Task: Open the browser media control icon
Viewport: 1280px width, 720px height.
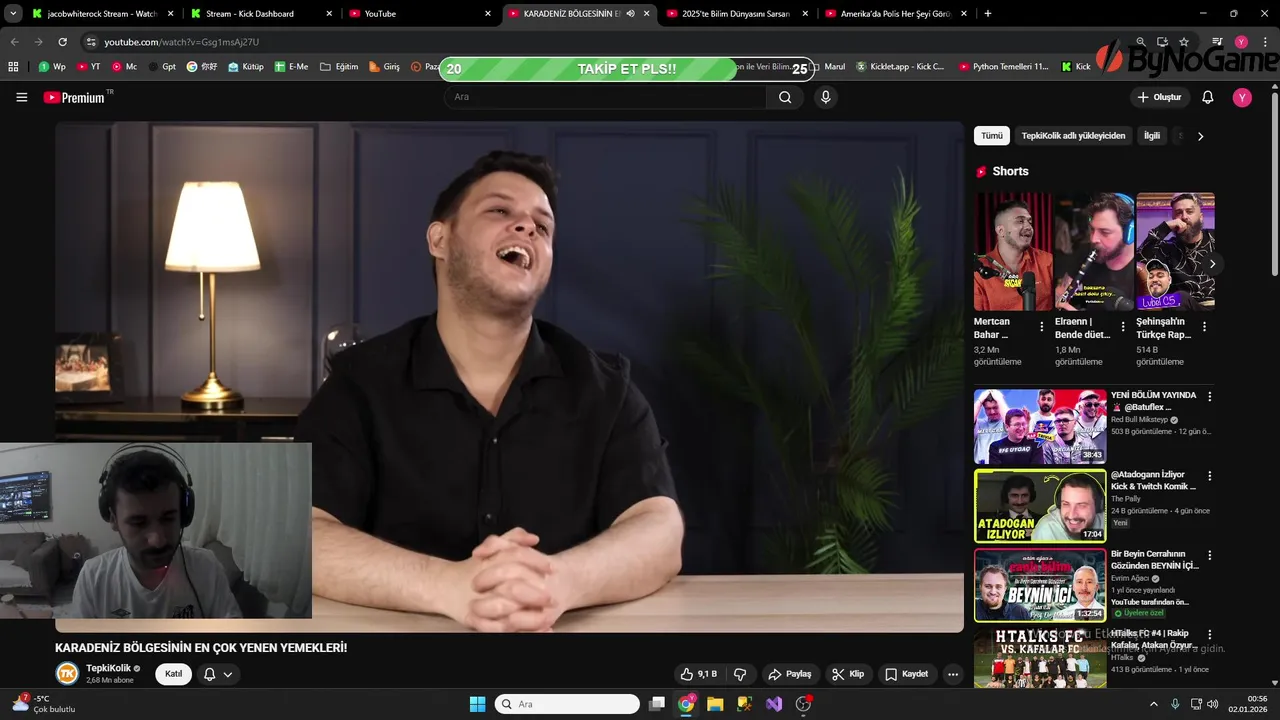Action: coord(1217,42)
